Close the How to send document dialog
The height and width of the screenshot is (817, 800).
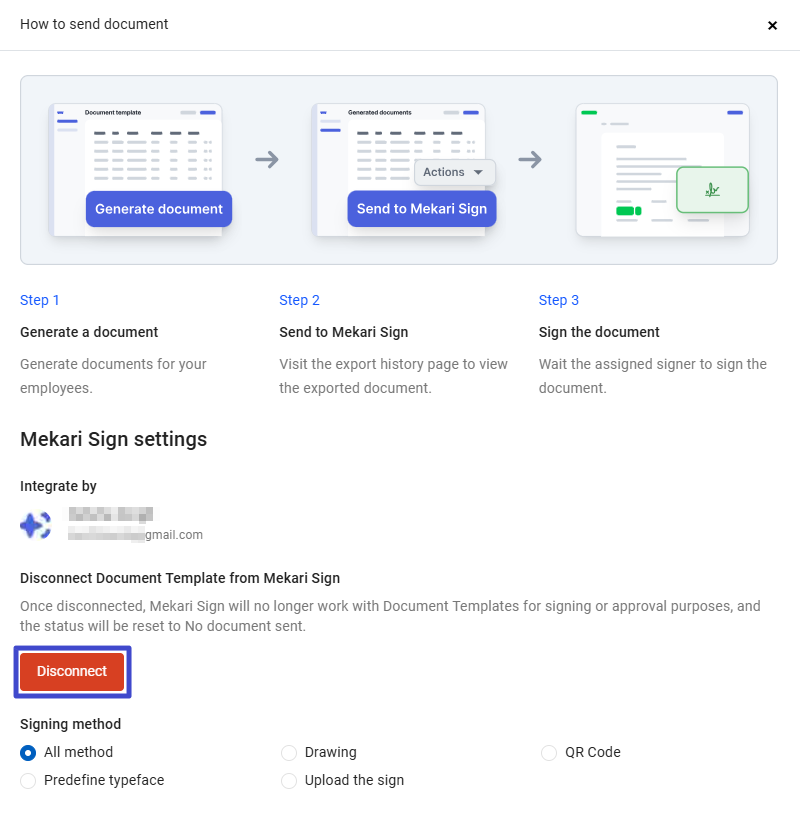(772, 25)
